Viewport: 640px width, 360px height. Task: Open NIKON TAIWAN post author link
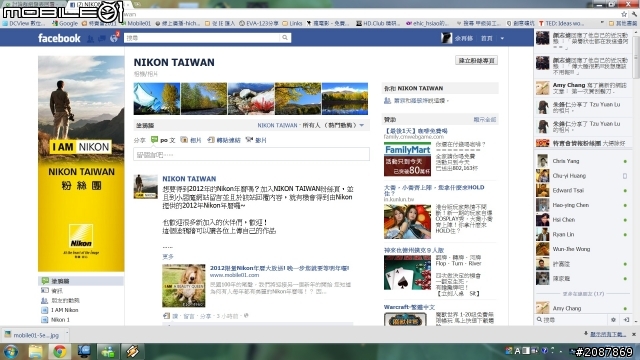click(x=189, y=179)
